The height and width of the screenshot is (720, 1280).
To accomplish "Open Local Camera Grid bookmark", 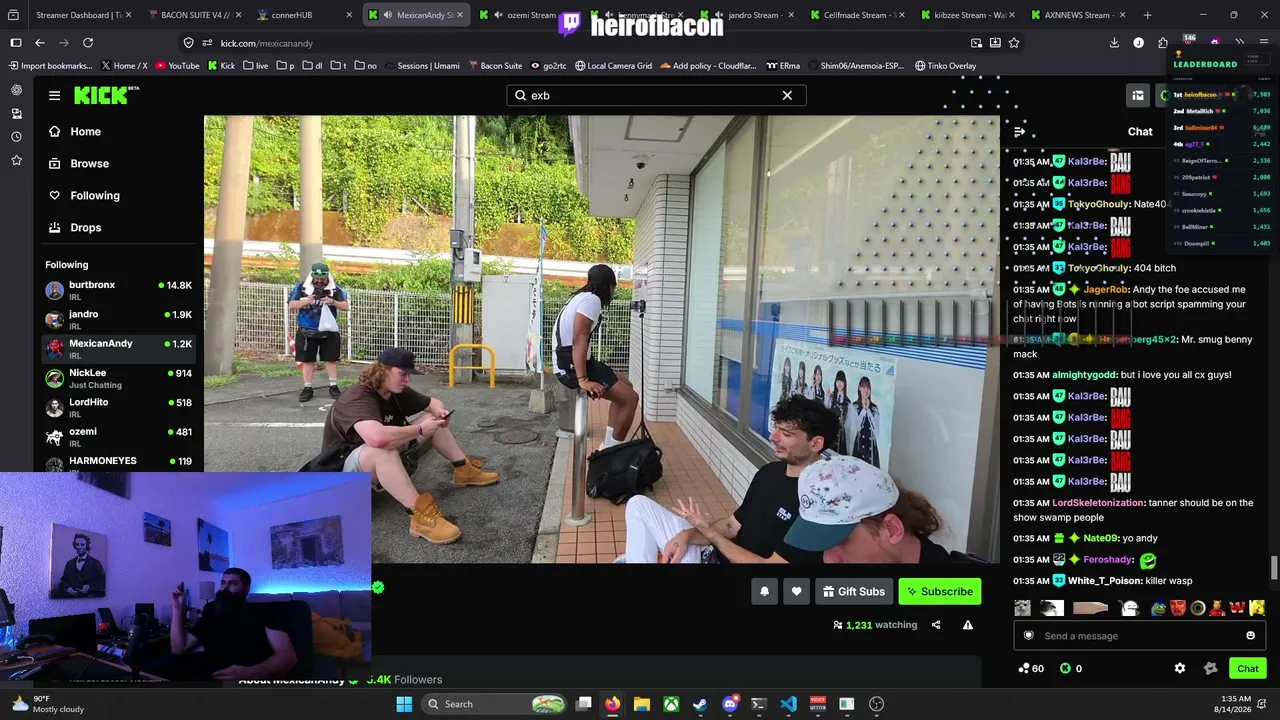I will tap(612, 66).
